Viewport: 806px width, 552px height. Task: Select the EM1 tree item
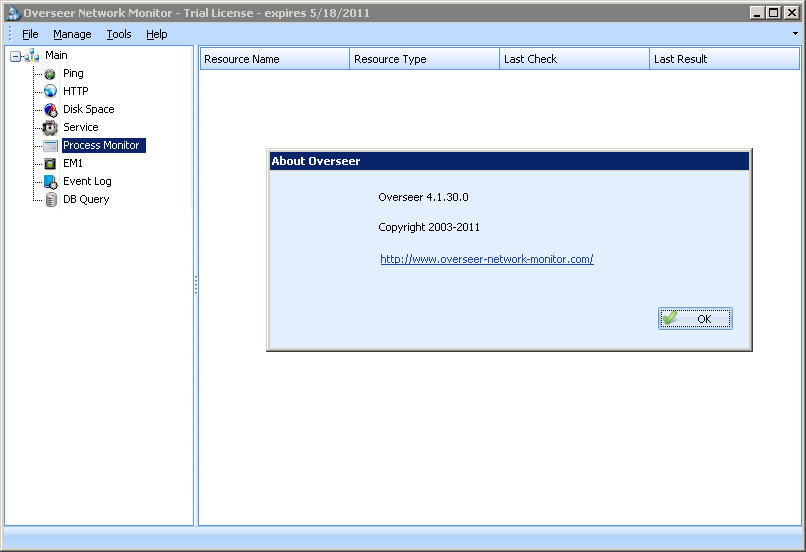pos(72,163)
